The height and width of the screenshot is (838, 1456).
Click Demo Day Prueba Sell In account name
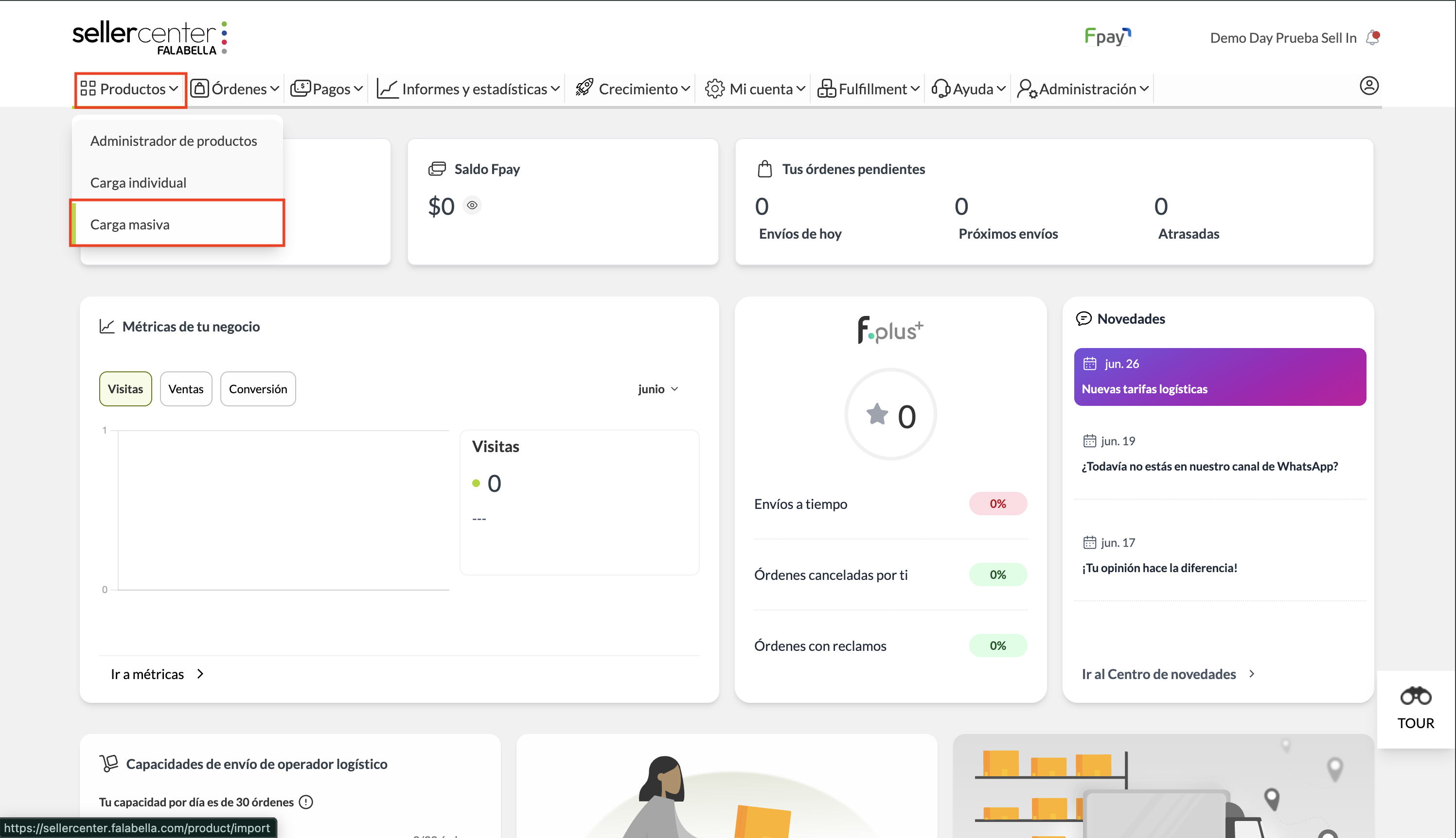click(x=1283, y=38)
